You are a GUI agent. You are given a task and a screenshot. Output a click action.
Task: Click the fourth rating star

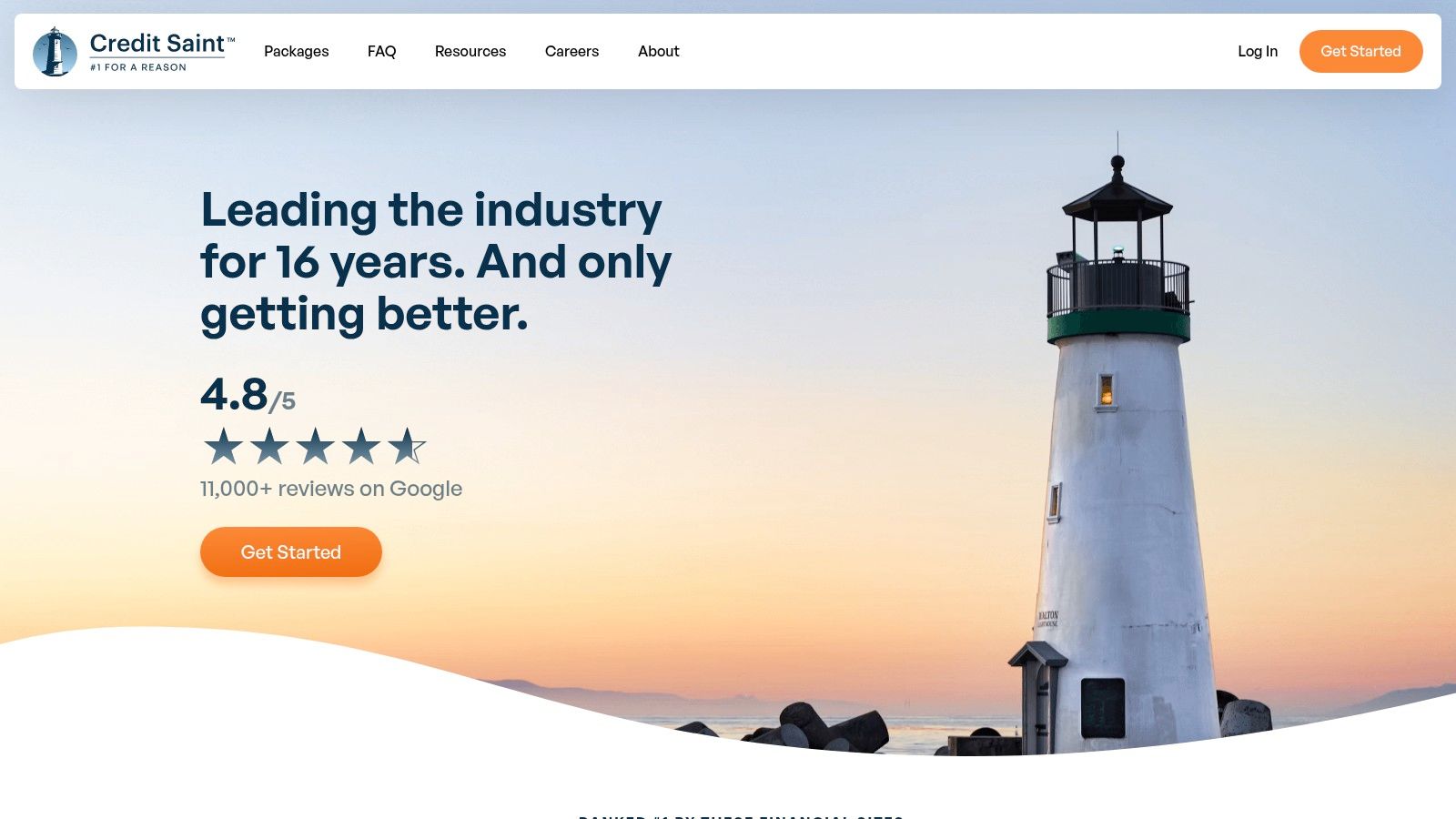coord(361,446)
